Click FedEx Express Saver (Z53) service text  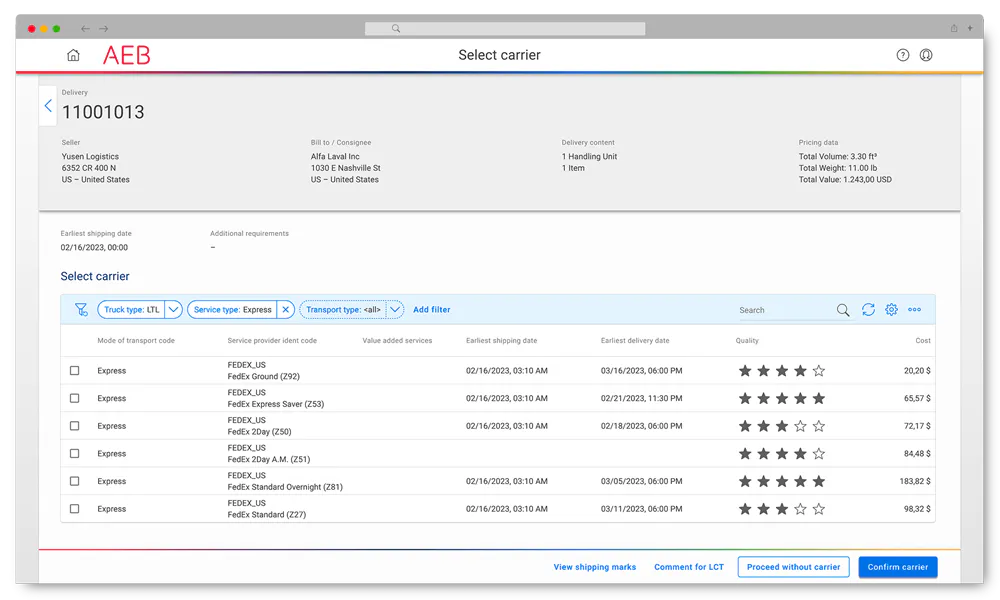click(276, 404)
